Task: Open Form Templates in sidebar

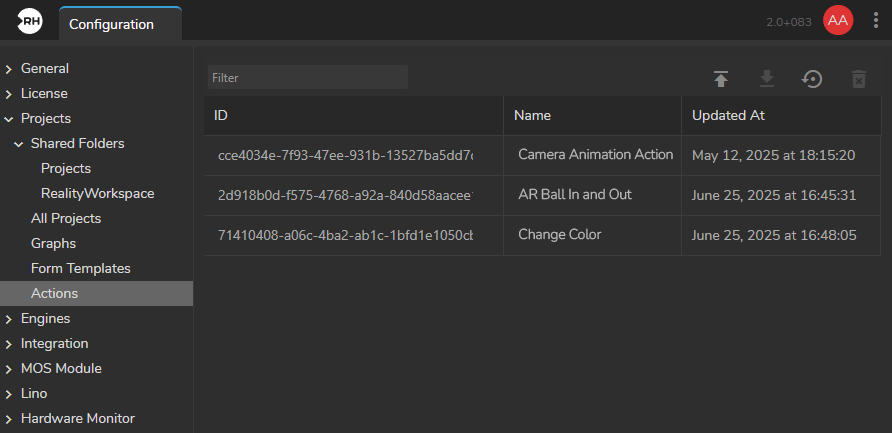Action: click(80, 268)
